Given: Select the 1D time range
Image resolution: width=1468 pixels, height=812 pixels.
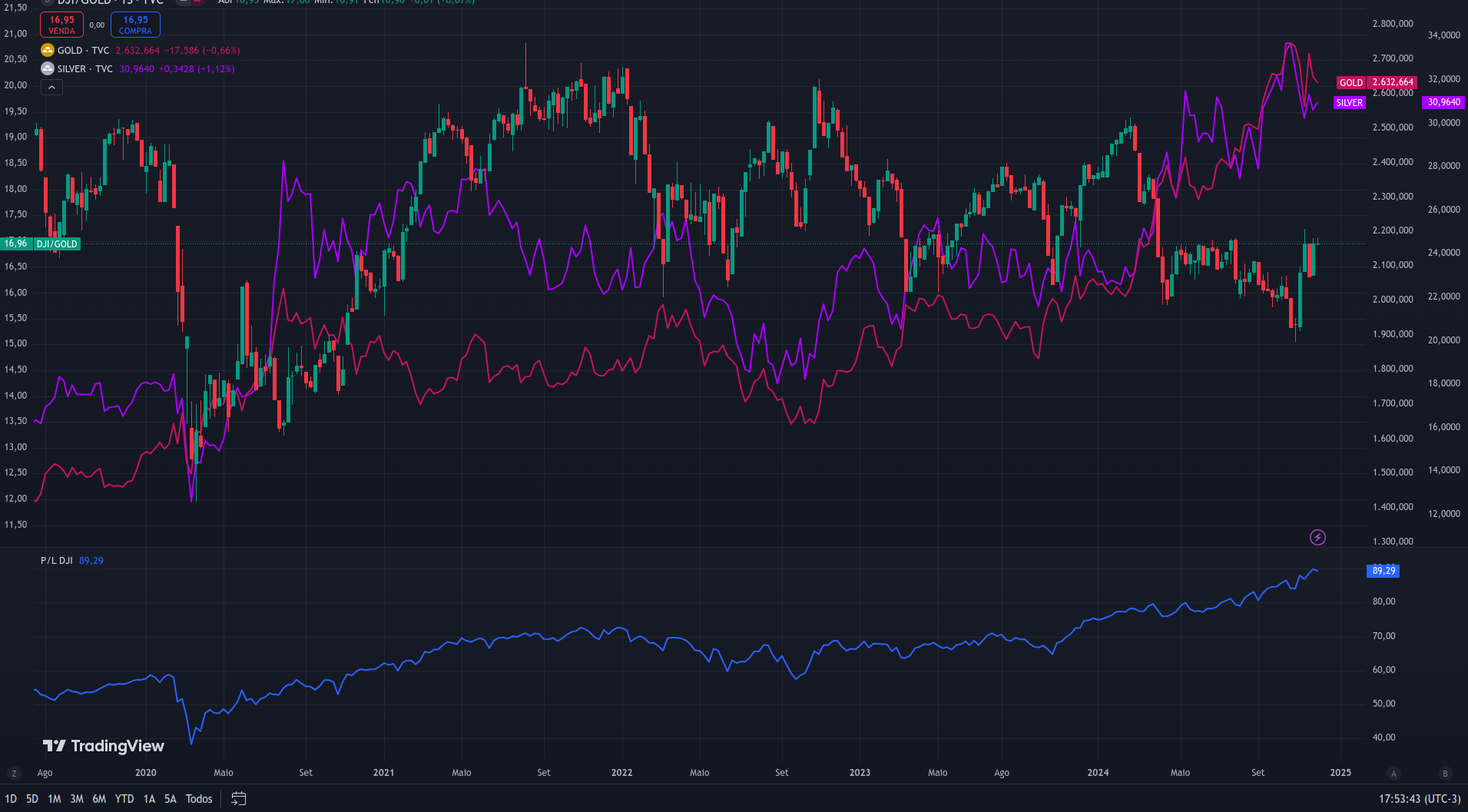Looking at the screenshot, I should [x=11, y=799].
